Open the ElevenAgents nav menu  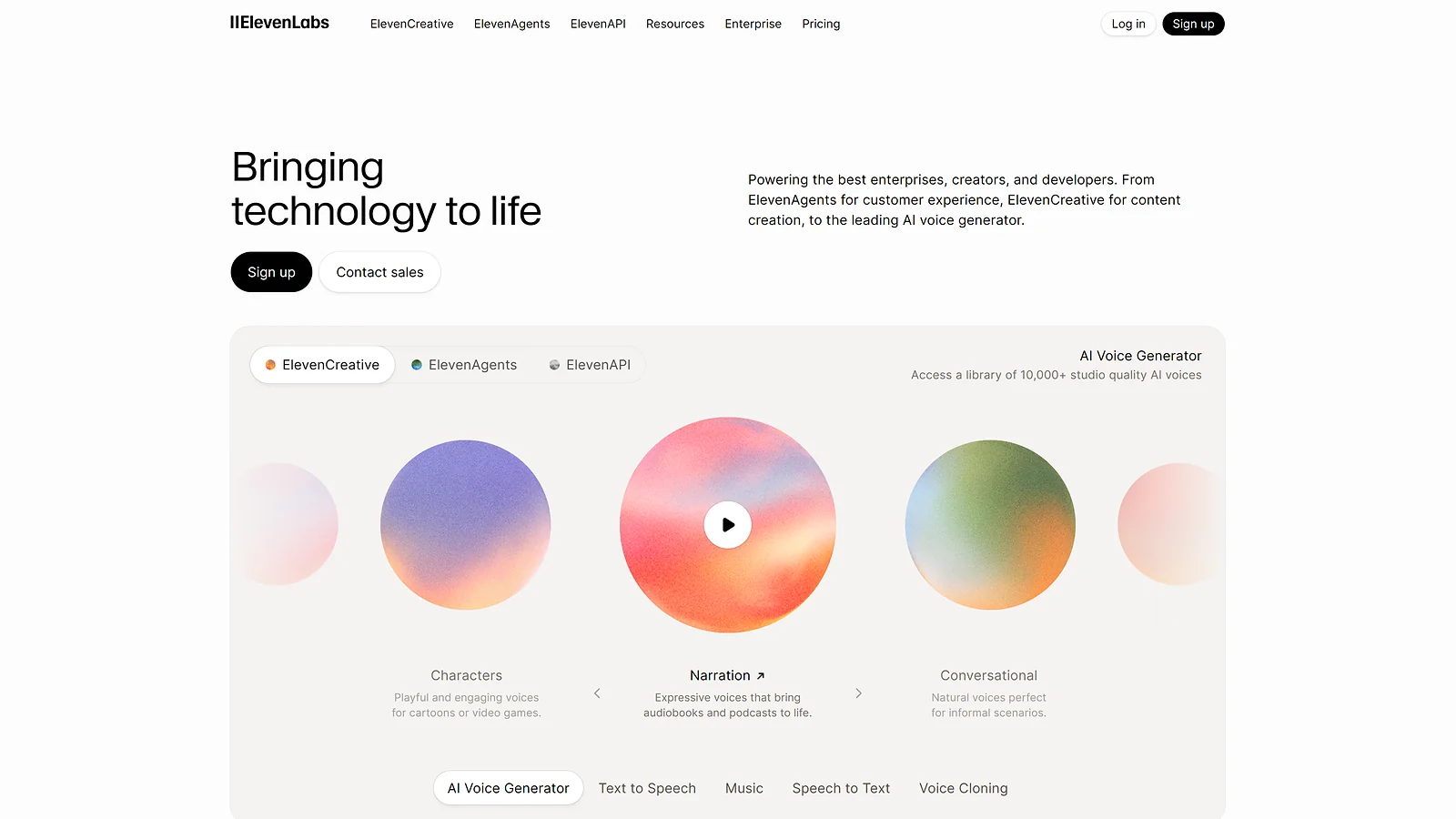pyautogui.click(x=511, y=24)
